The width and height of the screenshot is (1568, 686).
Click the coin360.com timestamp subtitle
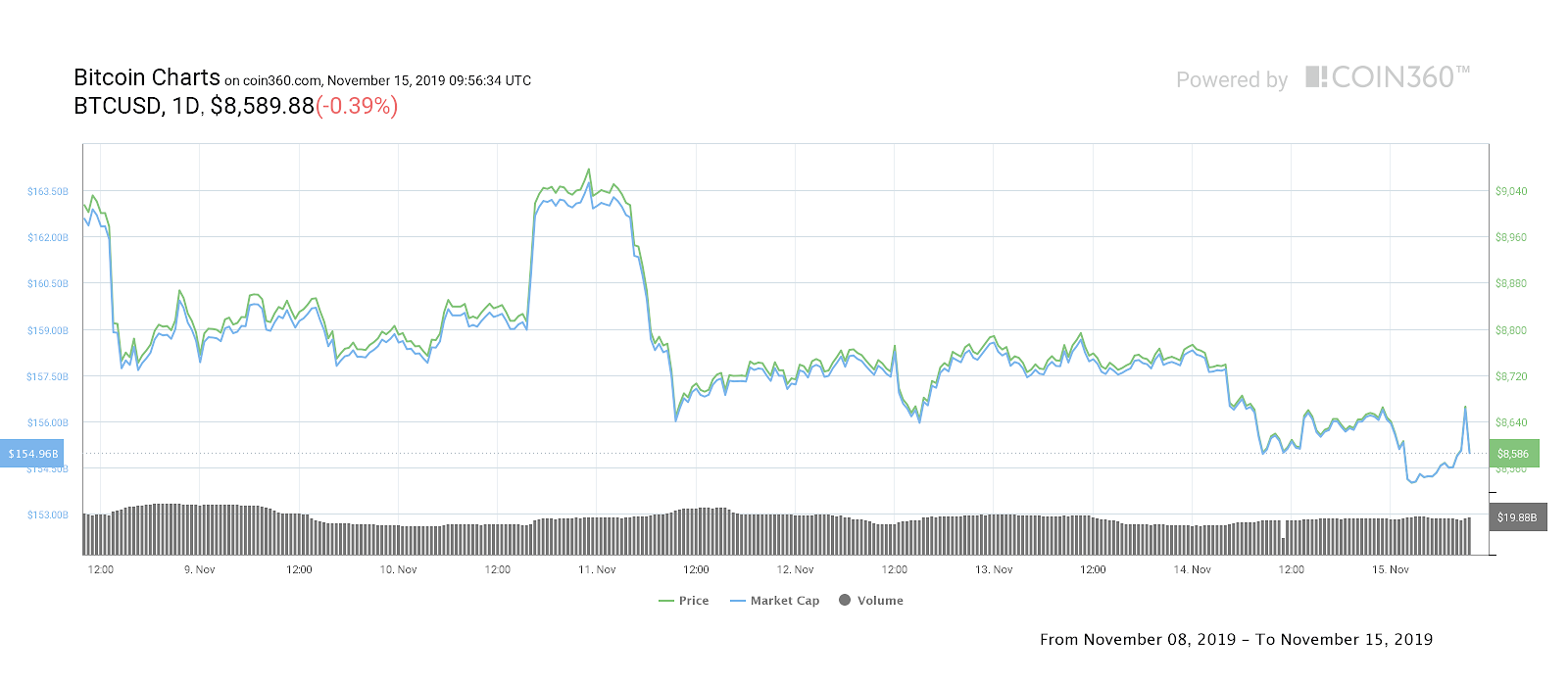point(378,80)
